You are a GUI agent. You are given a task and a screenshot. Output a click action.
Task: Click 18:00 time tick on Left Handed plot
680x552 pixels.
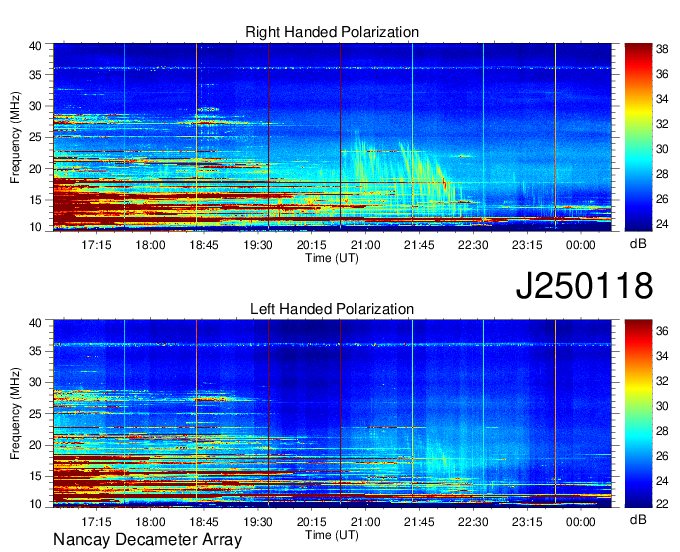[150, 522]
